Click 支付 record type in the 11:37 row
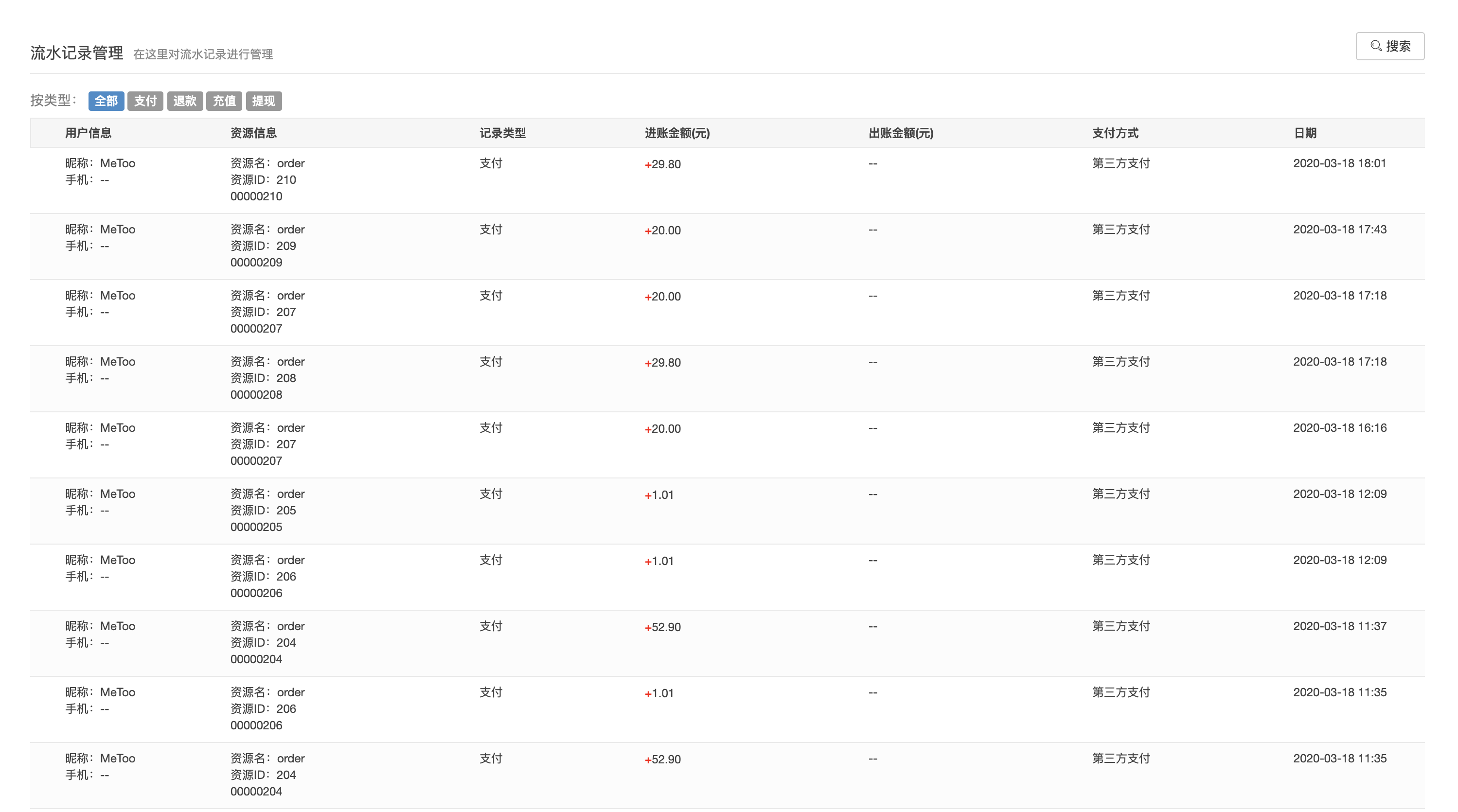1458x812 pixels. click(x=491, y=626)
